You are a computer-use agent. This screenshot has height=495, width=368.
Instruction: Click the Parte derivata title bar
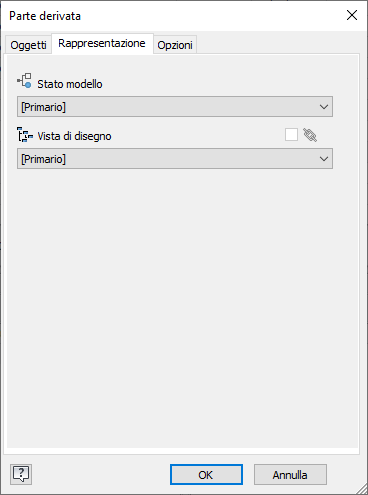[173, 16]
